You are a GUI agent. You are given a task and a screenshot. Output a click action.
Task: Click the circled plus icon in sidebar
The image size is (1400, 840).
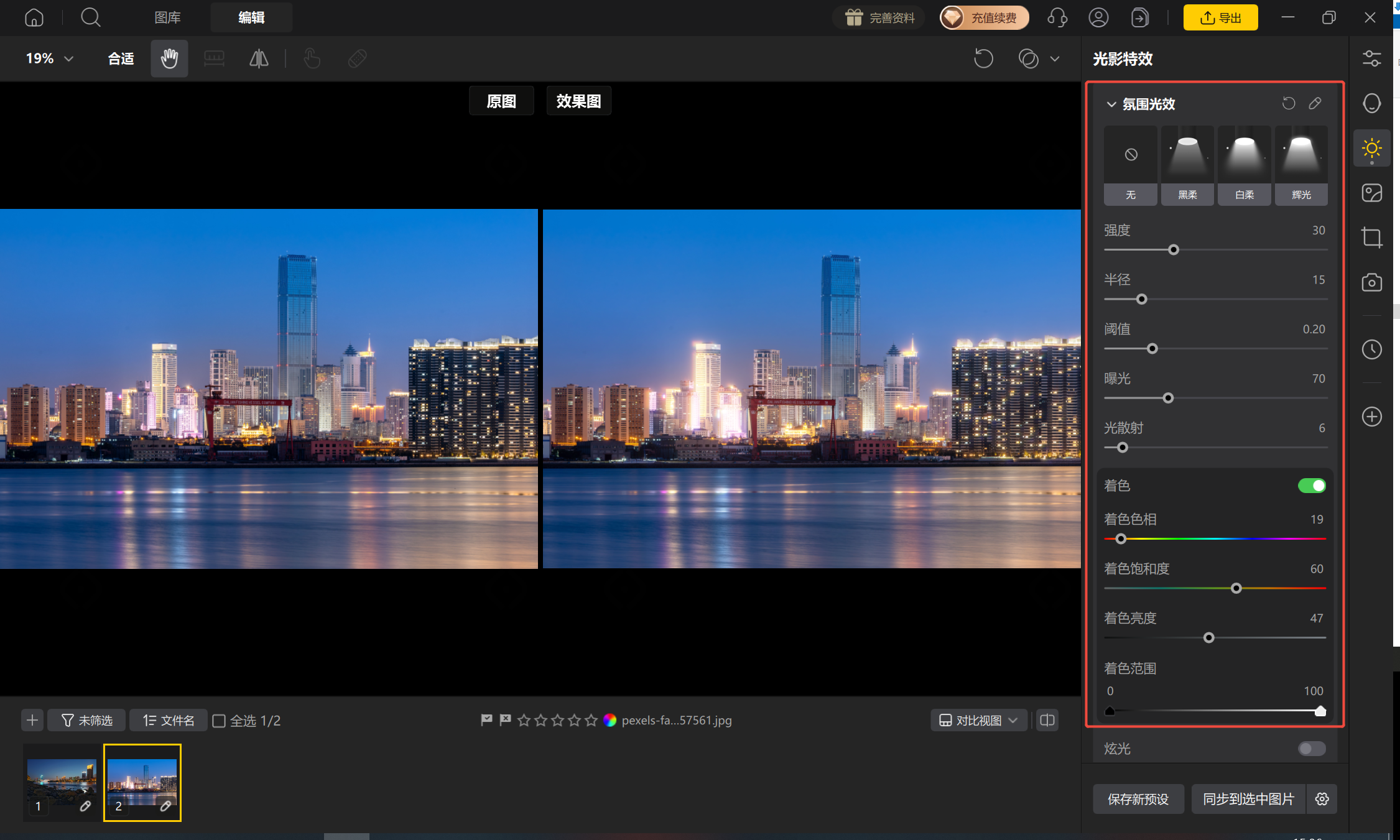[1371, 417]
